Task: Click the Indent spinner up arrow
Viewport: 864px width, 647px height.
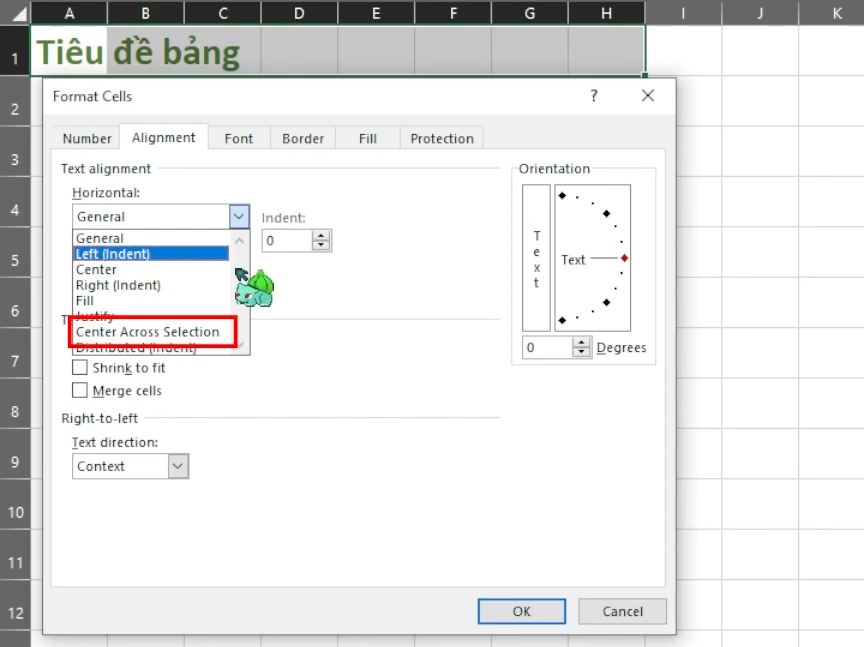Action: tap(321, 235)
